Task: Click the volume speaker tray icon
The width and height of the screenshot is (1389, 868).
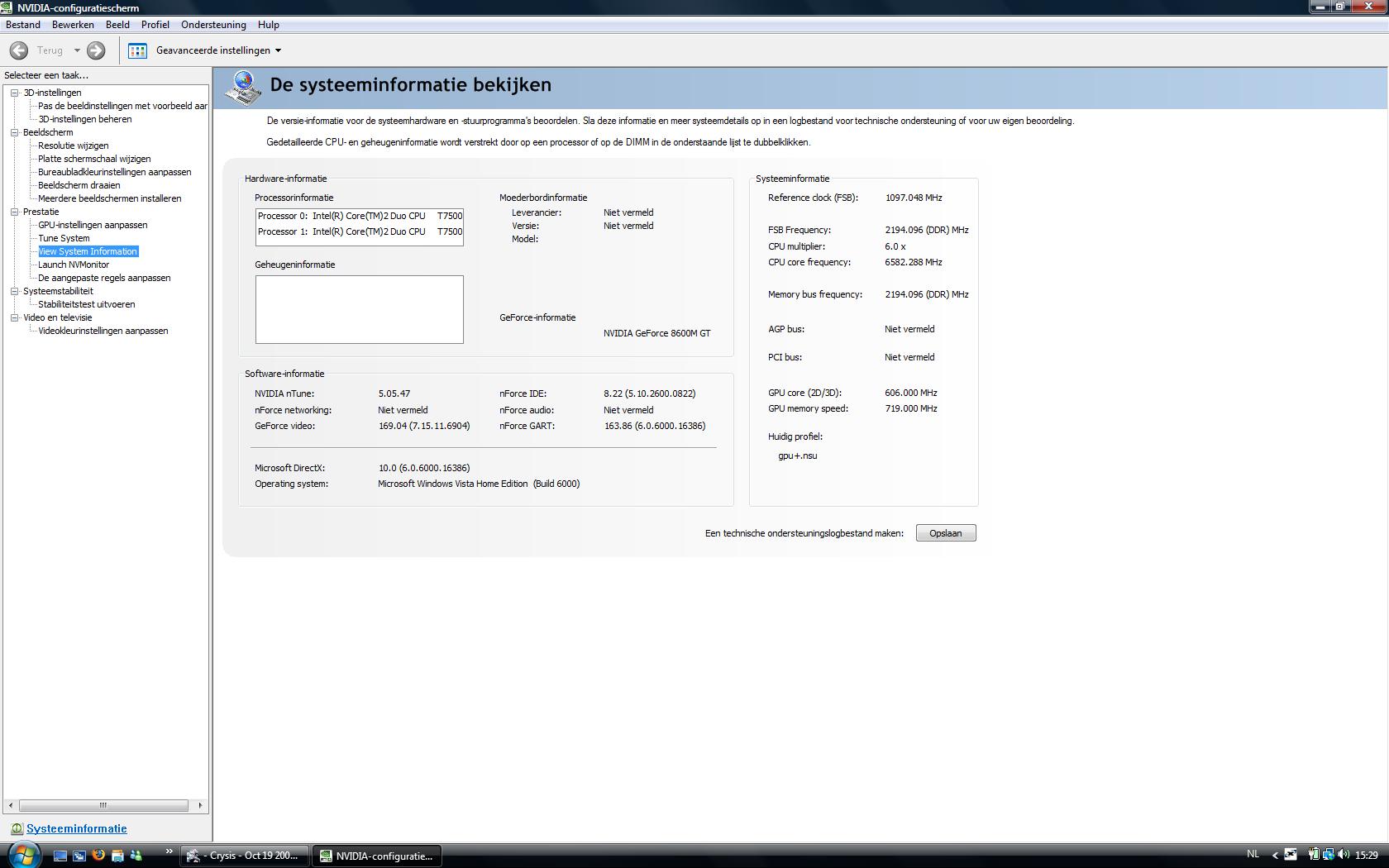Action: point(1344,855)
